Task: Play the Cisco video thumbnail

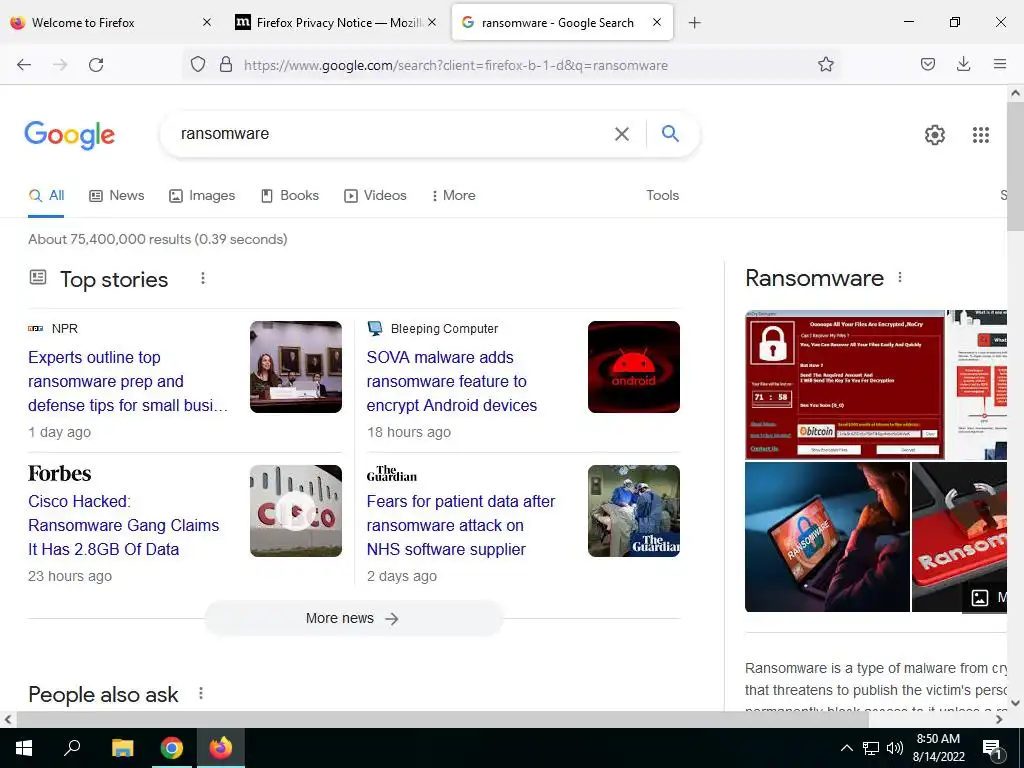Action: pos(296,511)
